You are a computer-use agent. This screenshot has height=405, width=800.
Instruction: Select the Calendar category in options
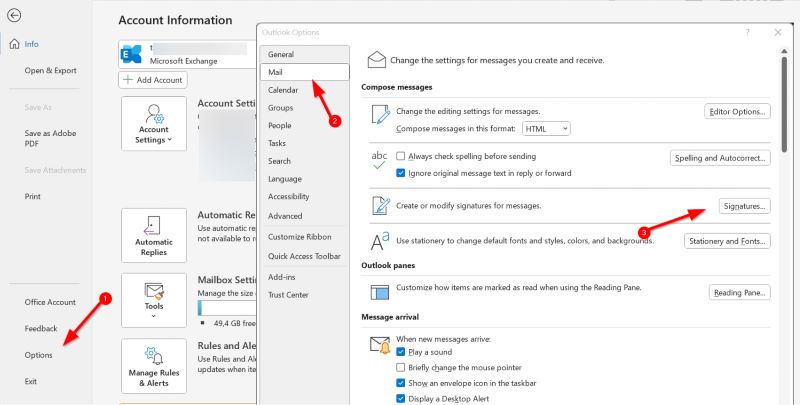[x=283, y=90]
